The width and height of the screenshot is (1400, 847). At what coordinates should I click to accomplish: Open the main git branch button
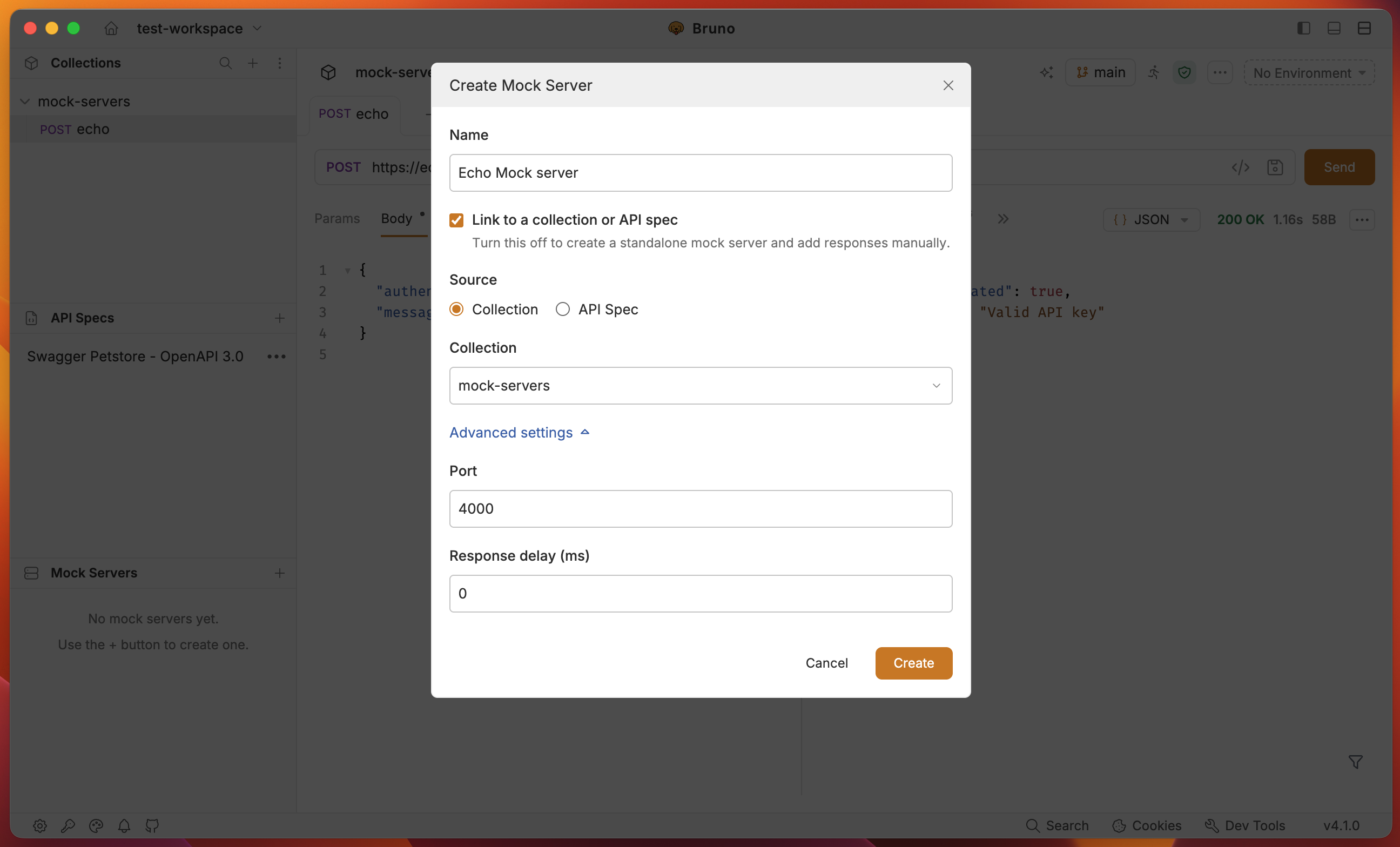1100,73
